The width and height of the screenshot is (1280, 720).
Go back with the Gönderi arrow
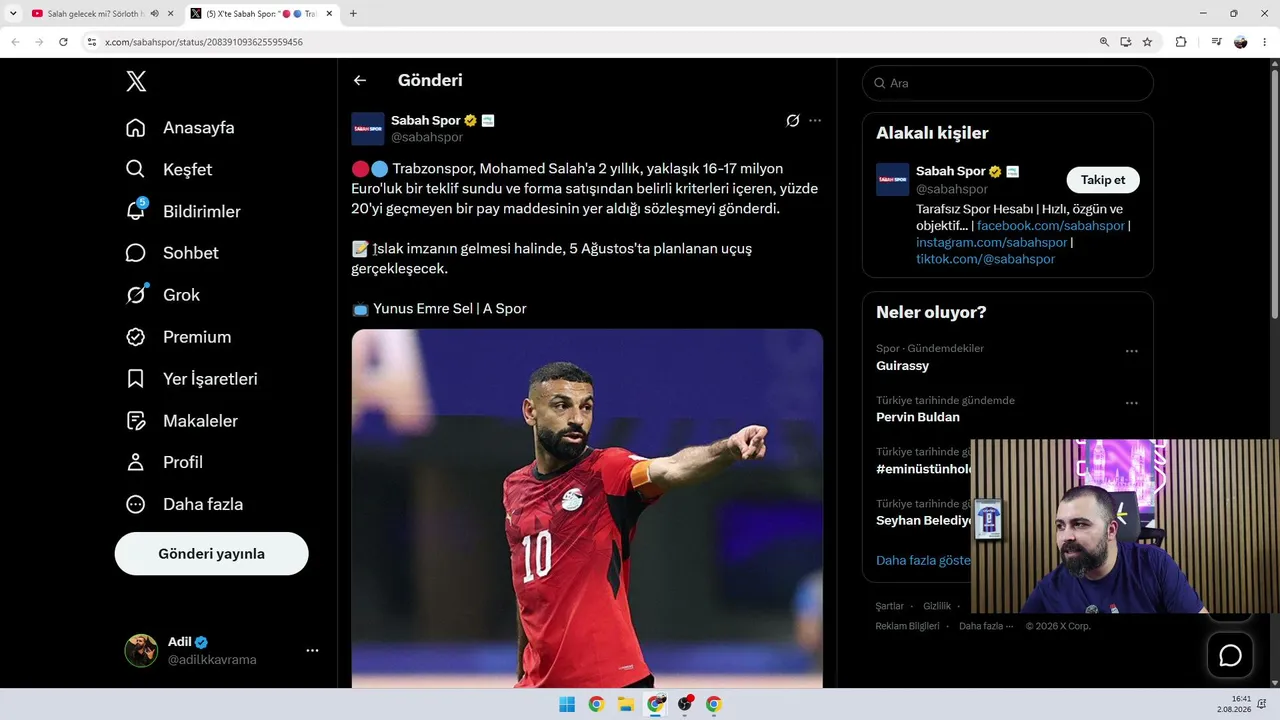pos(360,81)
